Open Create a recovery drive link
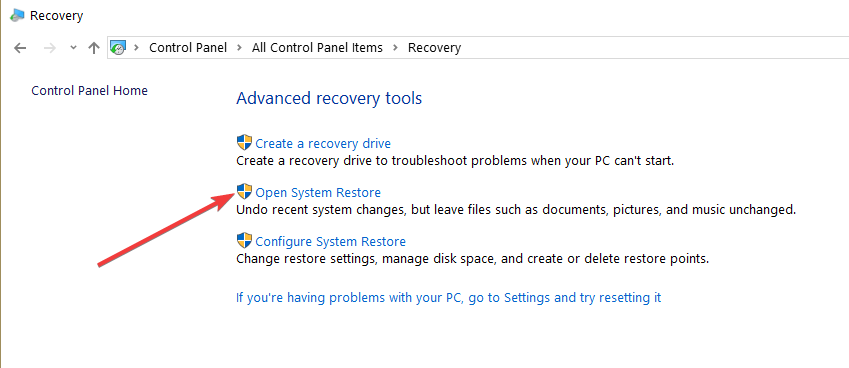 [323, 144]
